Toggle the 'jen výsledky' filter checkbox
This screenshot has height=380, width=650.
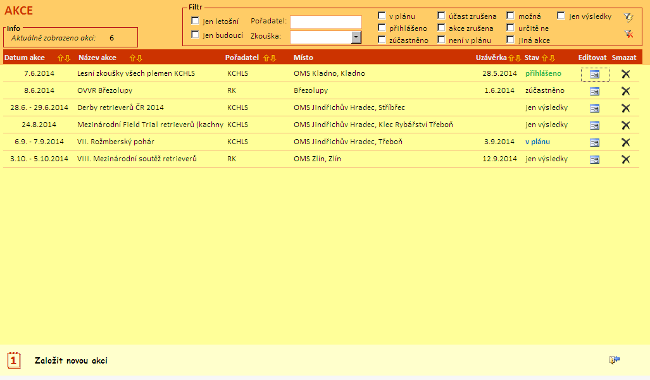[561, 15]
